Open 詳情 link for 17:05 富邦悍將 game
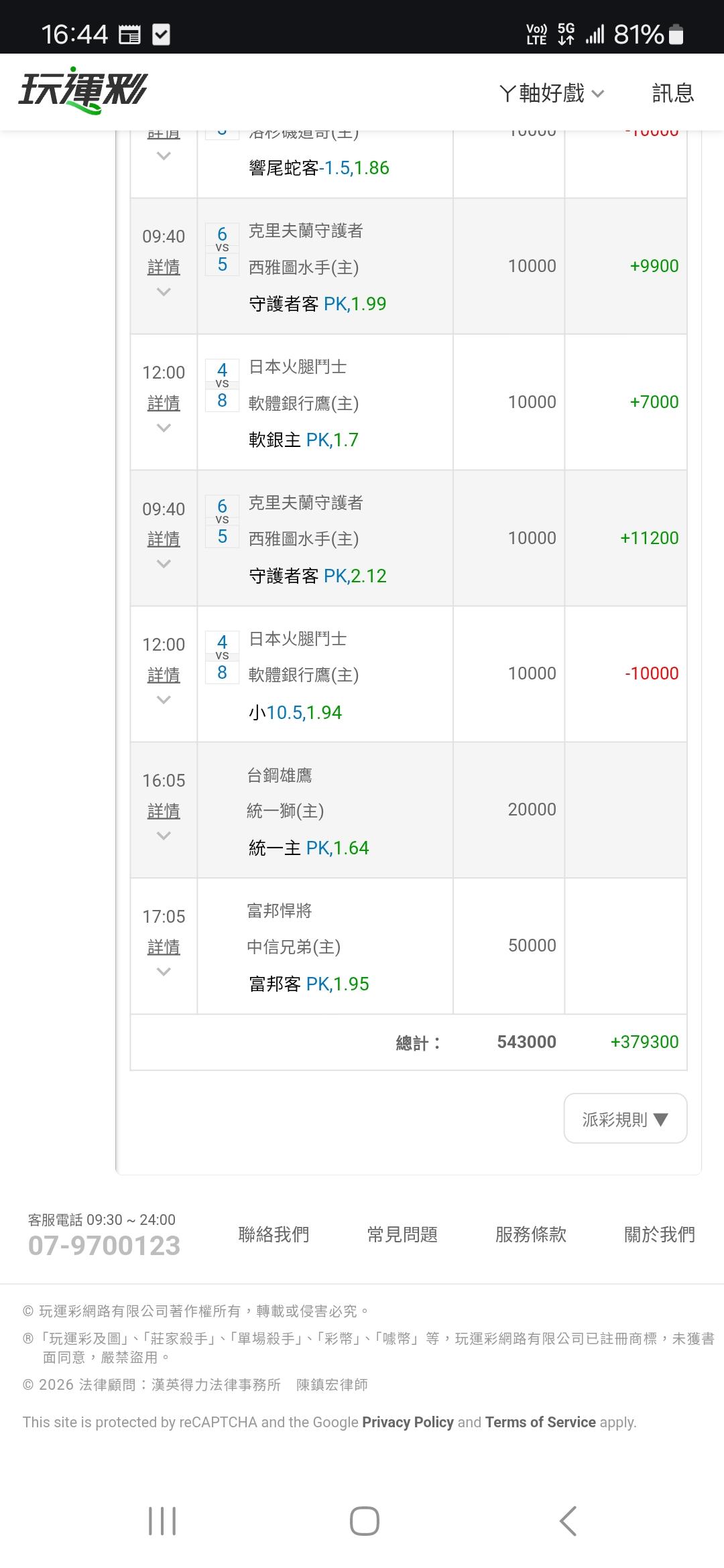 point(164,947)
